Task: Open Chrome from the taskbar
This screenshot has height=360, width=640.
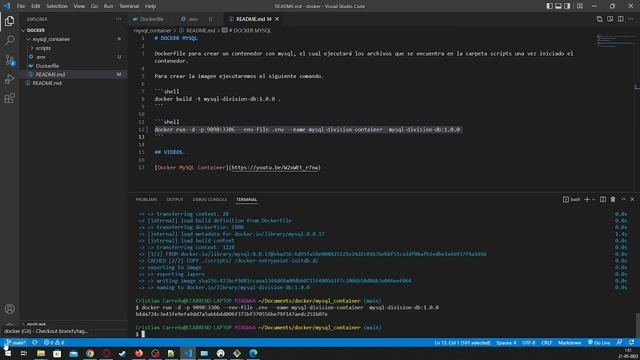Action: [90, 353]
